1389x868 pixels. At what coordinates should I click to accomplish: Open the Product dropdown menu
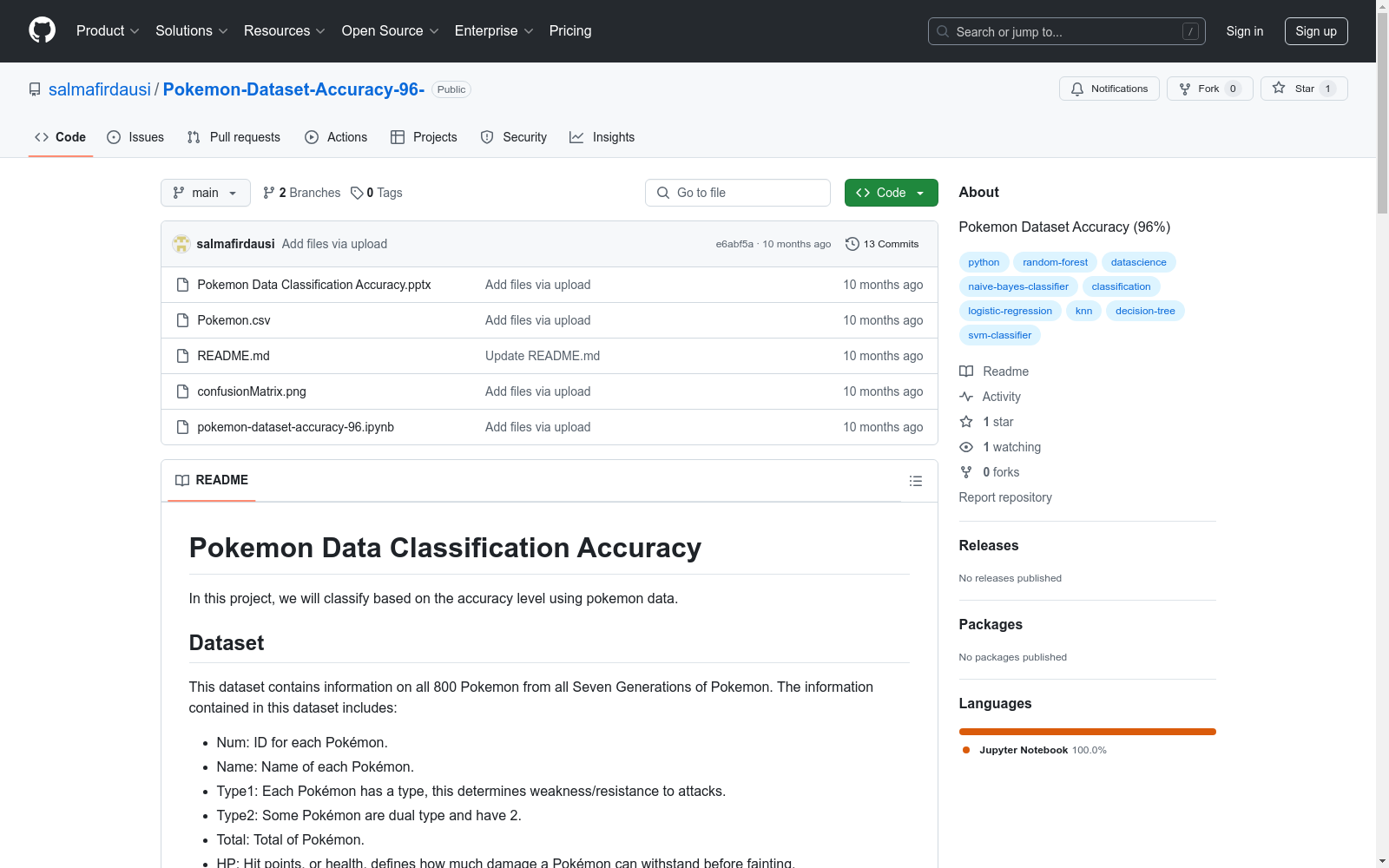click(x=108, y=31)
